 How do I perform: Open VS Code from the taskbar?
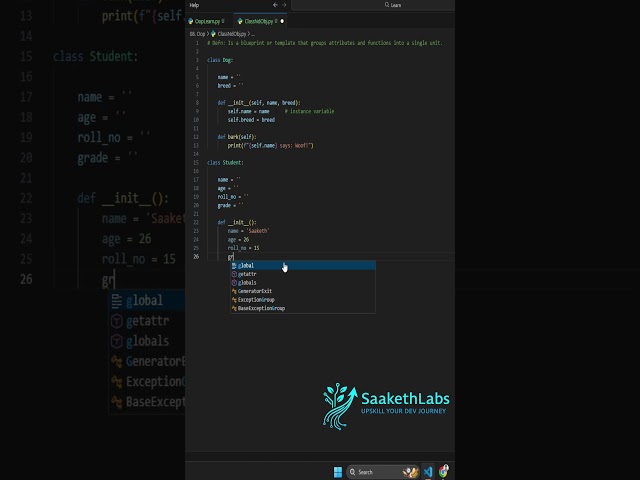coord(428,472)
